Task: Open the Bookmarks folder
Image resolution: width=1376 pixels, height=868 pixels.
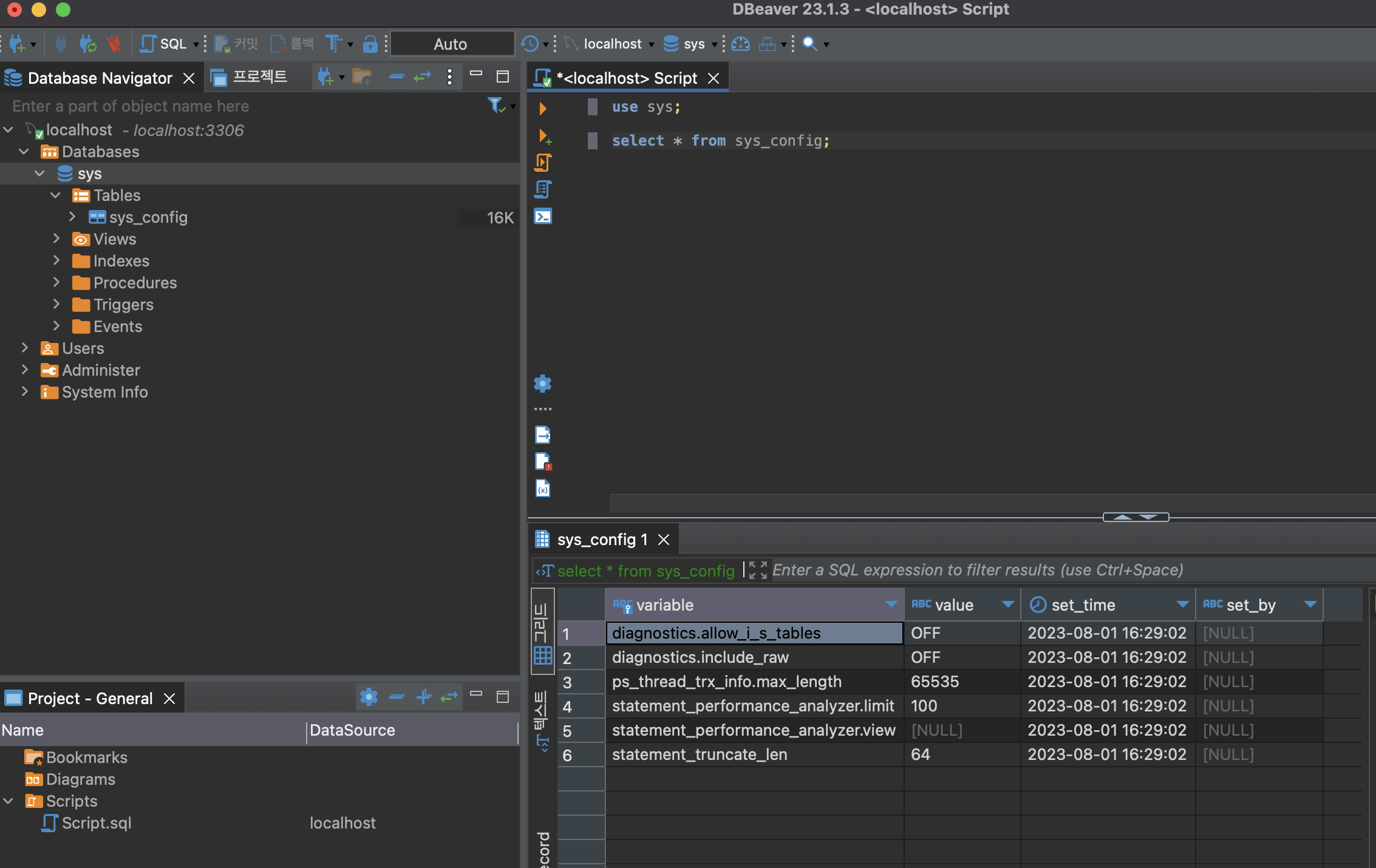Action: coord(76,758)
